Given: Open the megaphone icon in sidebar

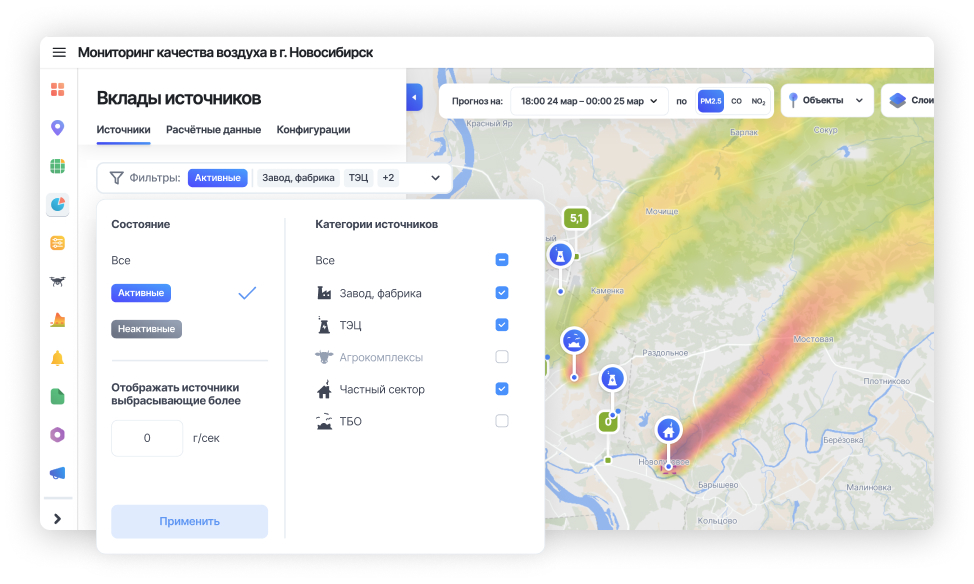Looking at the screenshot, I should point(57,473).
